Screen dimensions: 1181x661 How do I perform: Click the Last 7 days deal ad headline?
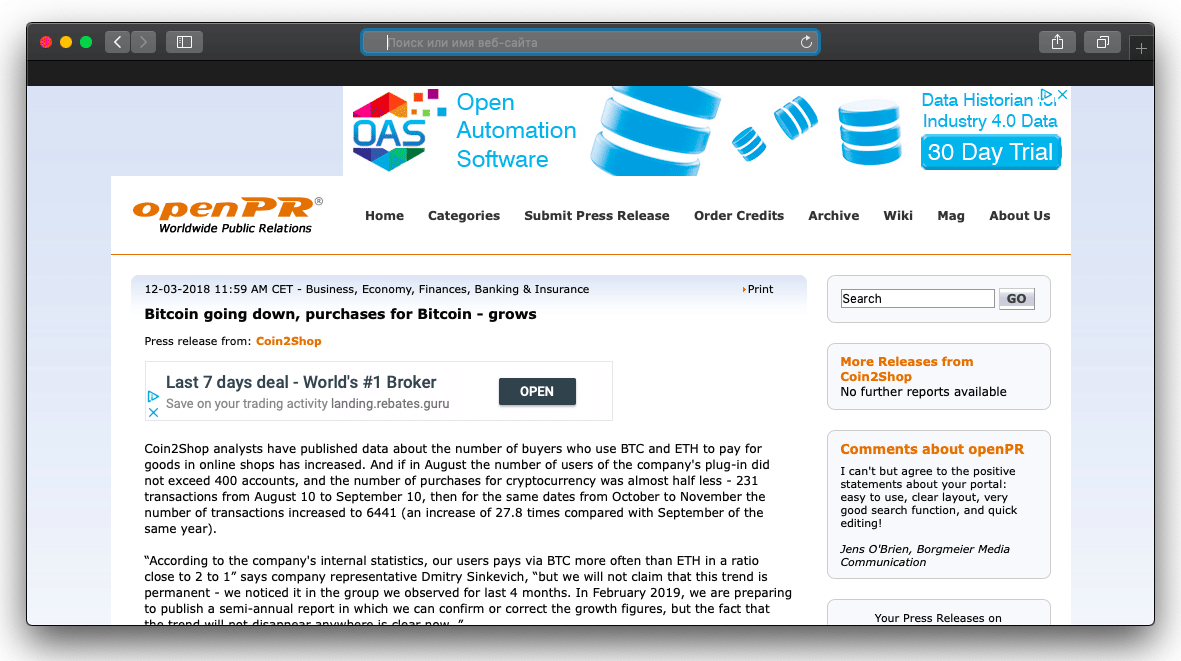pyautogui.click(x=301, y=382)
